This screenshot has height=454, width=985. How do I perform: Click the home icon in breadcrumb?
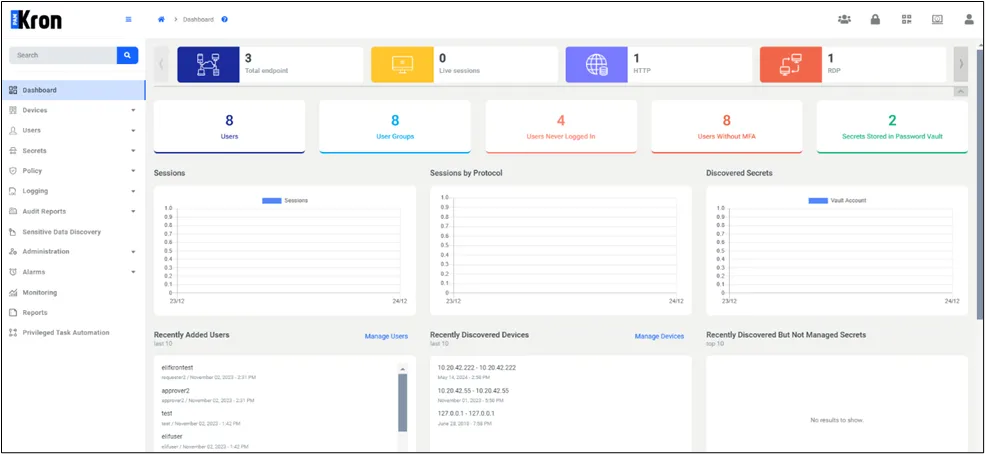pyautogui.click(x=161, y=19)
